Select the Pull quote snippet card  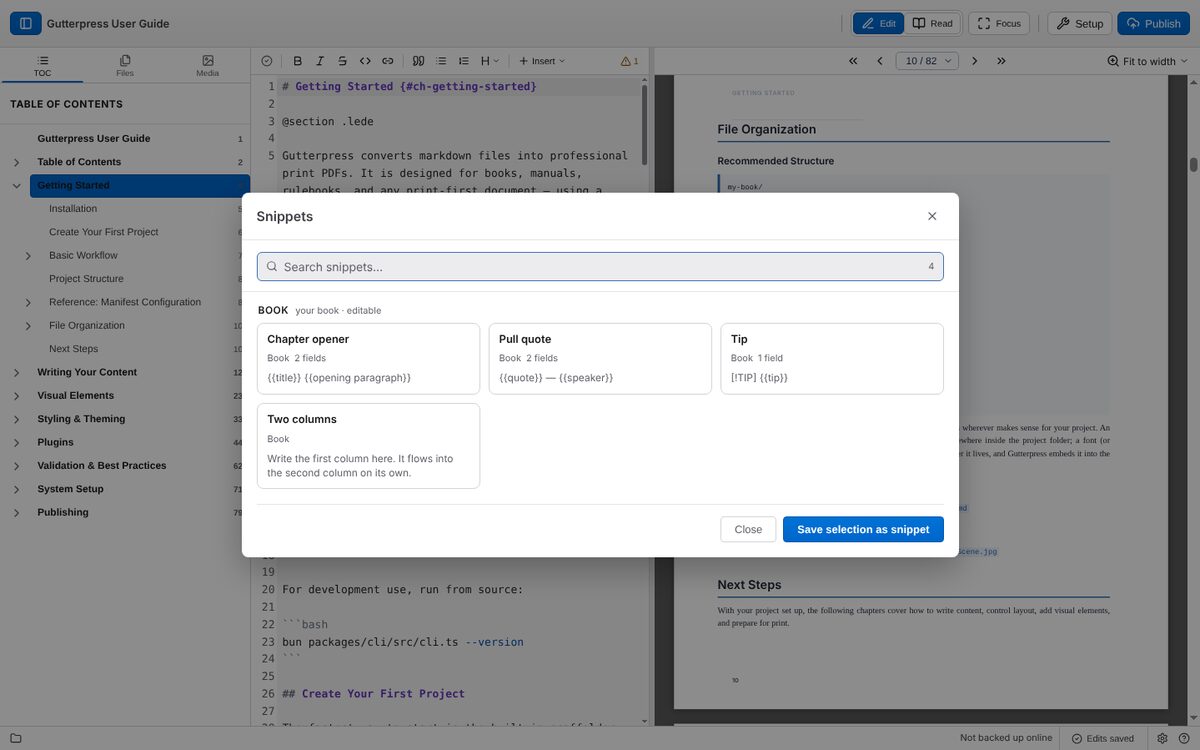pyautogui.click(x=600, y=358)
